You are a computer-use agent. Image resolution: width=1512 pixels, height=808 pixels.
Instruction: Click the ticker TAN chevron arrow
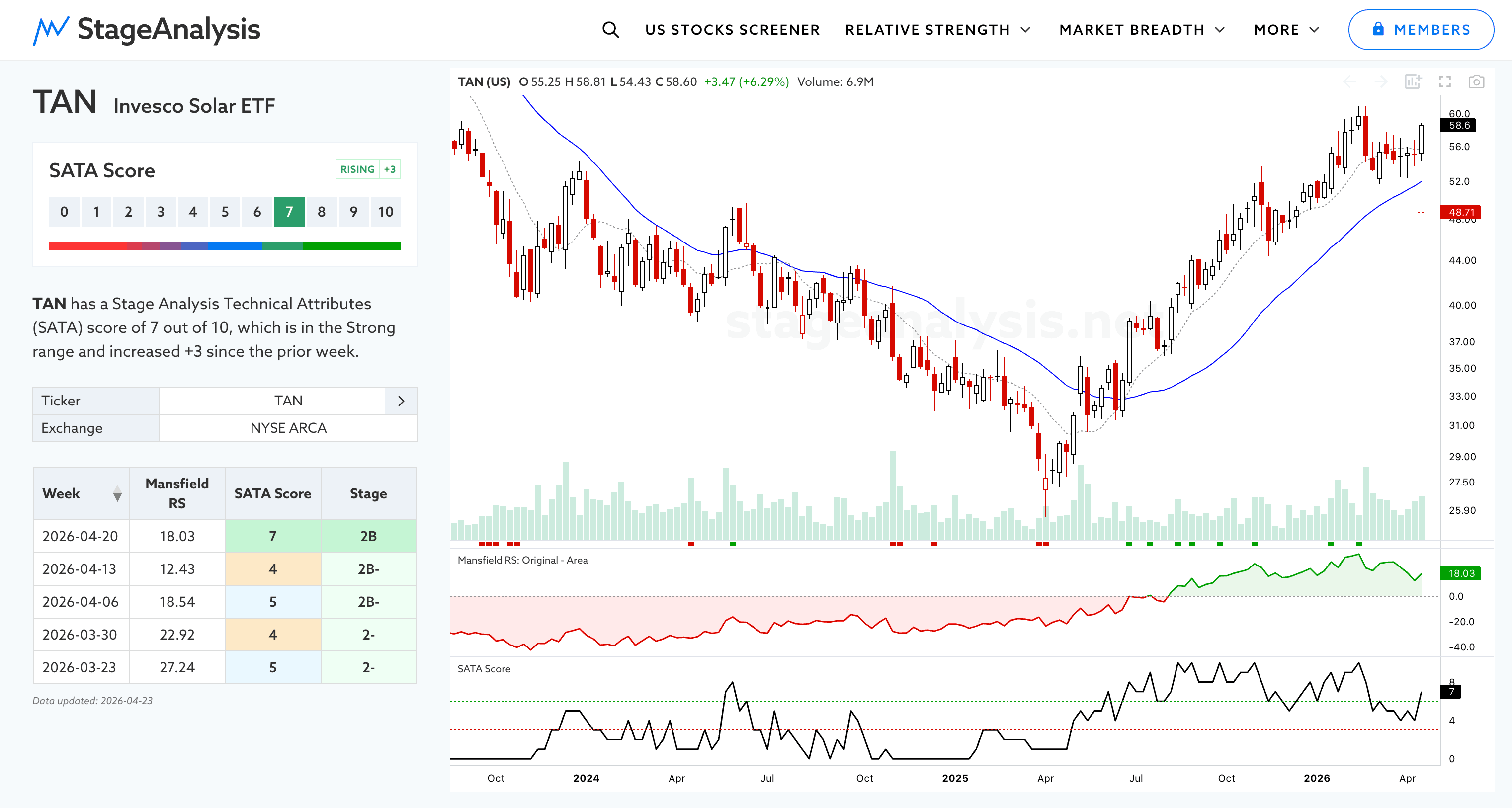point(401,401)
